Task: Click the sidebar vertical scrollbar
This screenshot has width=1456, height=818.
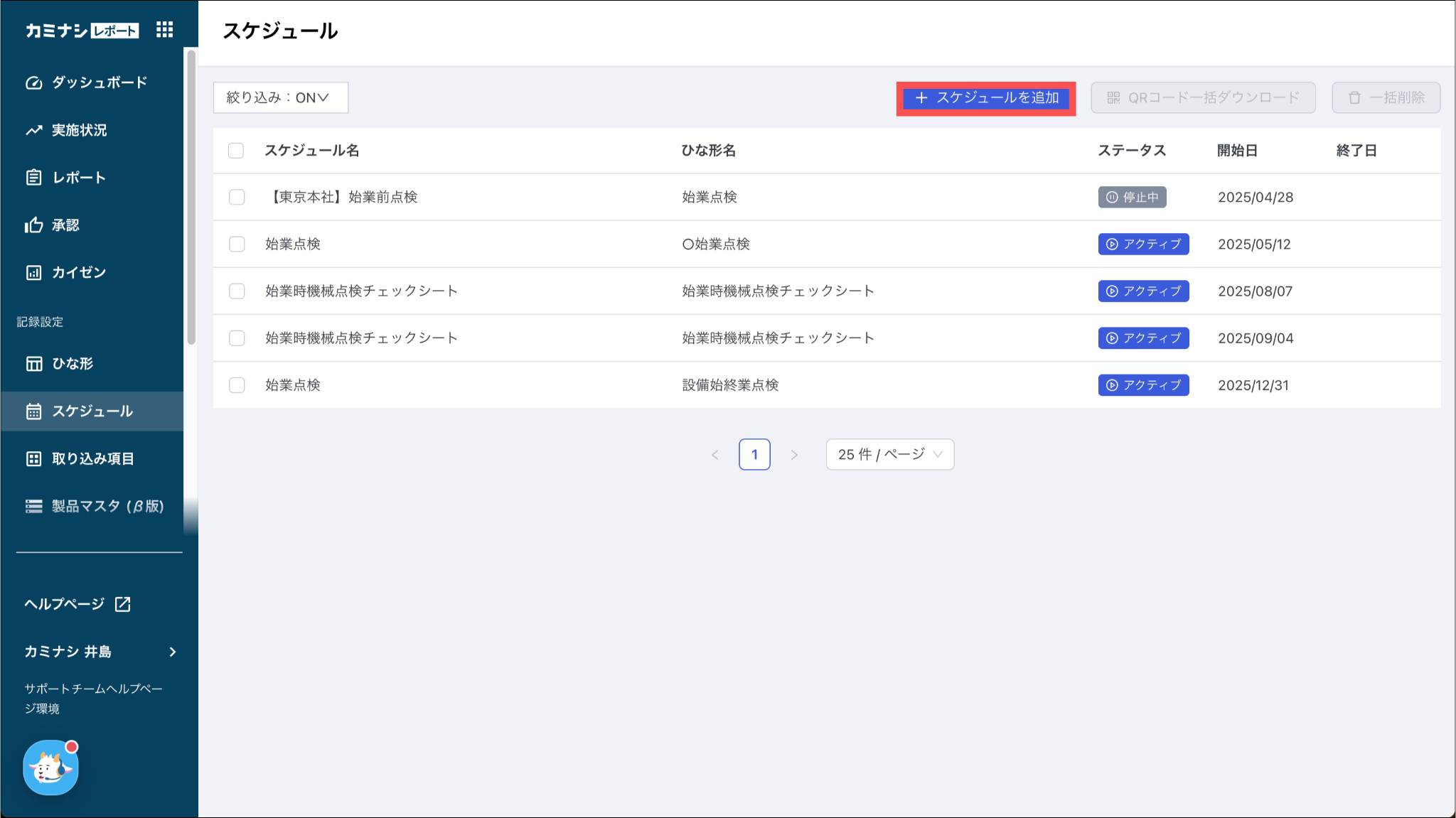Action: (x=191, y=195)
